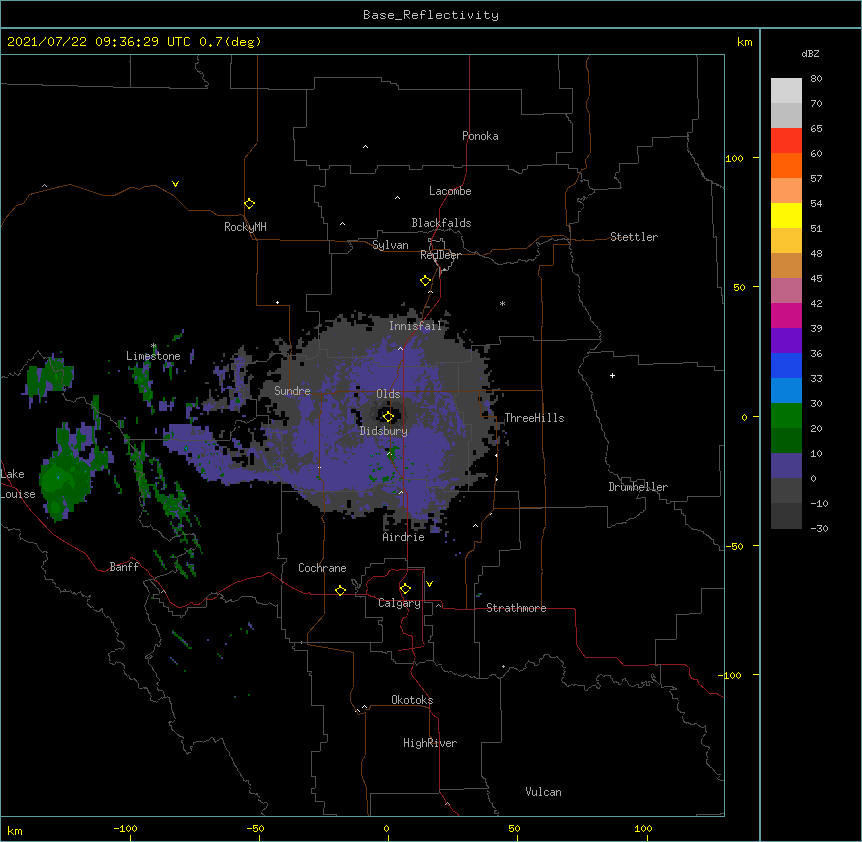Screen dimensions: 862x842
Task: Click the Banff label
Action: tap(124, 567)
